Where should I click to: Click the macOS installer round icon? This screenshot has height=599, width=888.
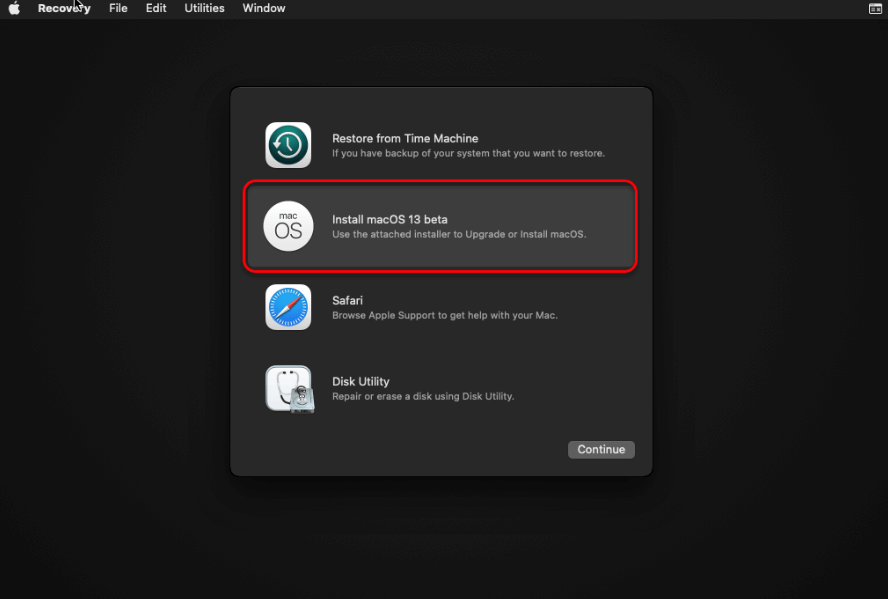(x=288, y=226)
